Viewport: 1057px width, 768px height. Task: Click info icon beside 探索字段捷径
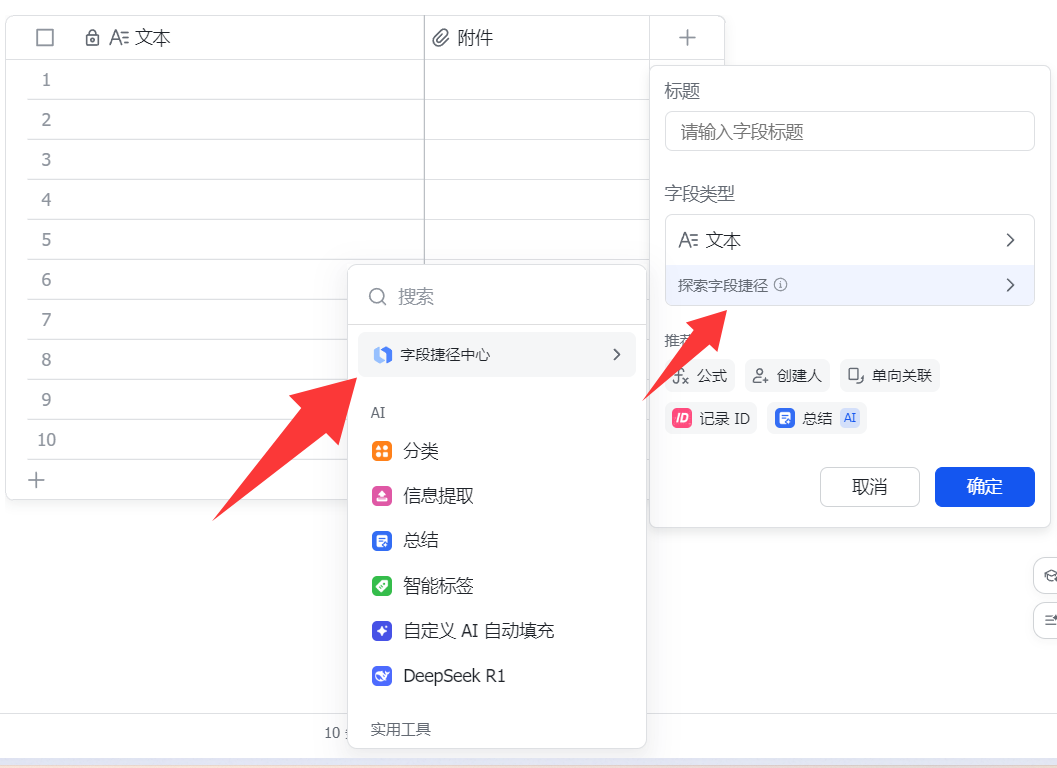781,285
